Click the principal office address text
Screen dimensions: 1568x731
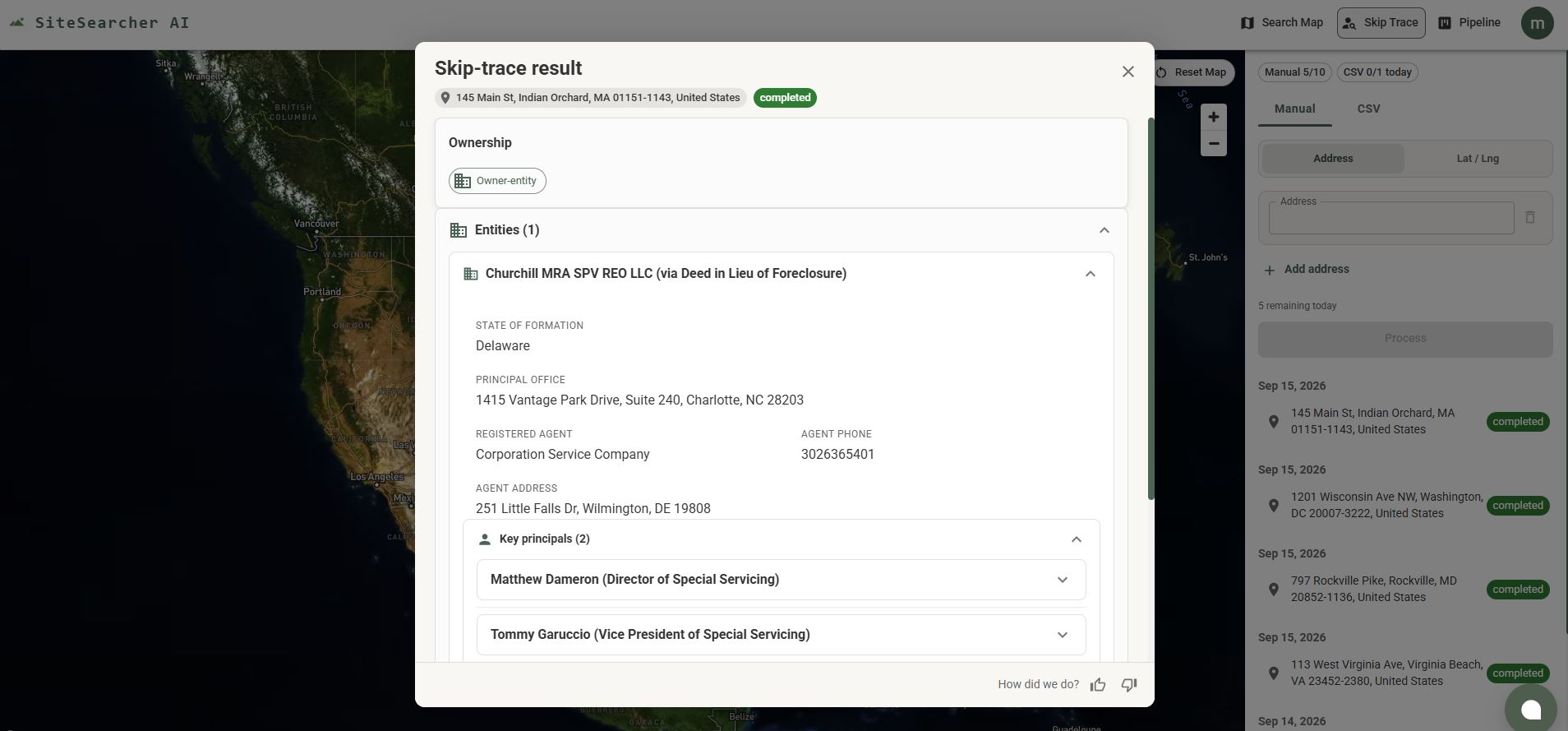tap(639, 400)
